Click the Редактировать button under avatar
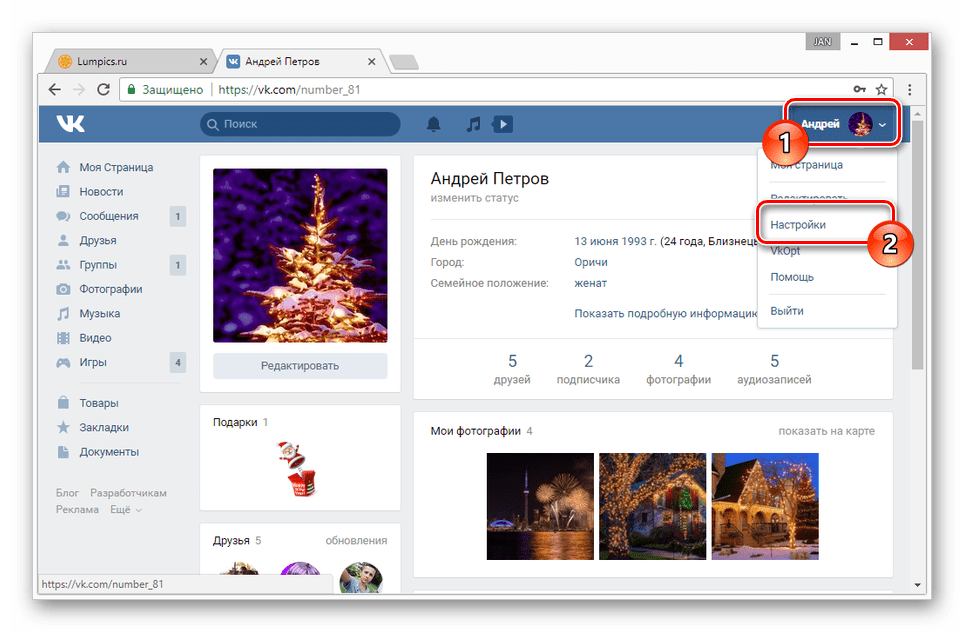The height and width of the screenshot is (632, 964). [300, 366]
